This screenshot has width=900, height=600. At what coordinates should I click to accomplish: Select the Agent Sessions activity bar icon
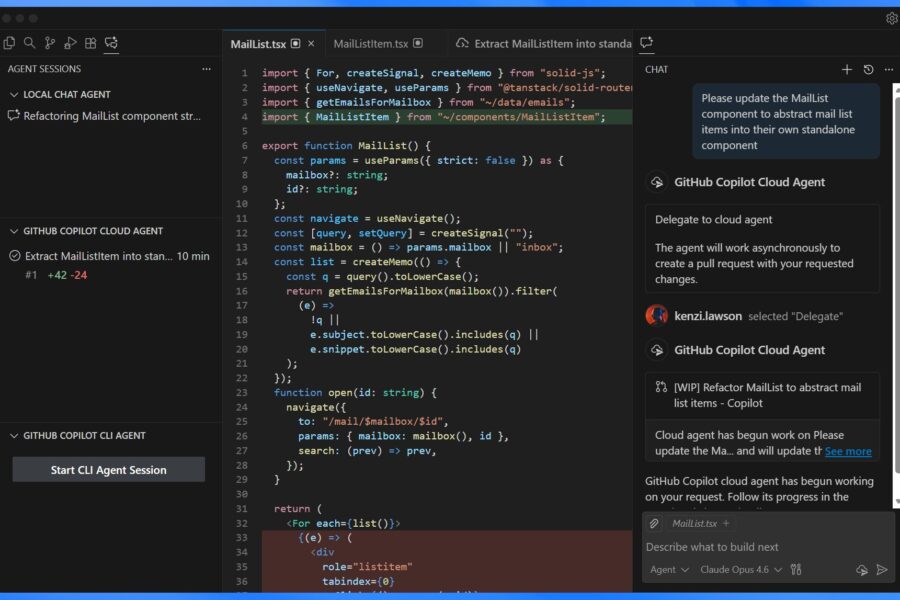(110, 44)
